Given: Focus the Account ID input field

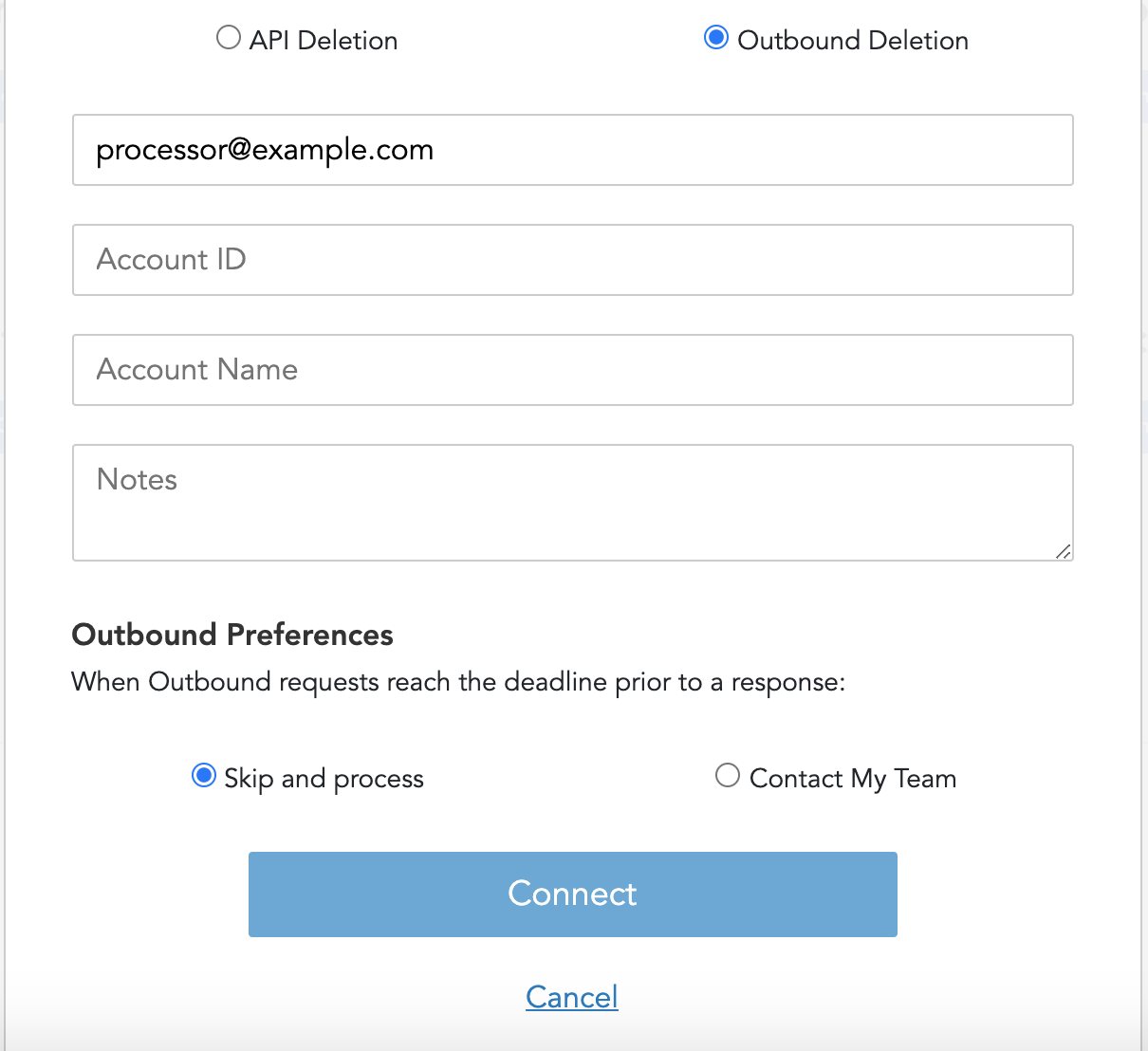Looking at the screenshot, I should click(x=572, y=260).
